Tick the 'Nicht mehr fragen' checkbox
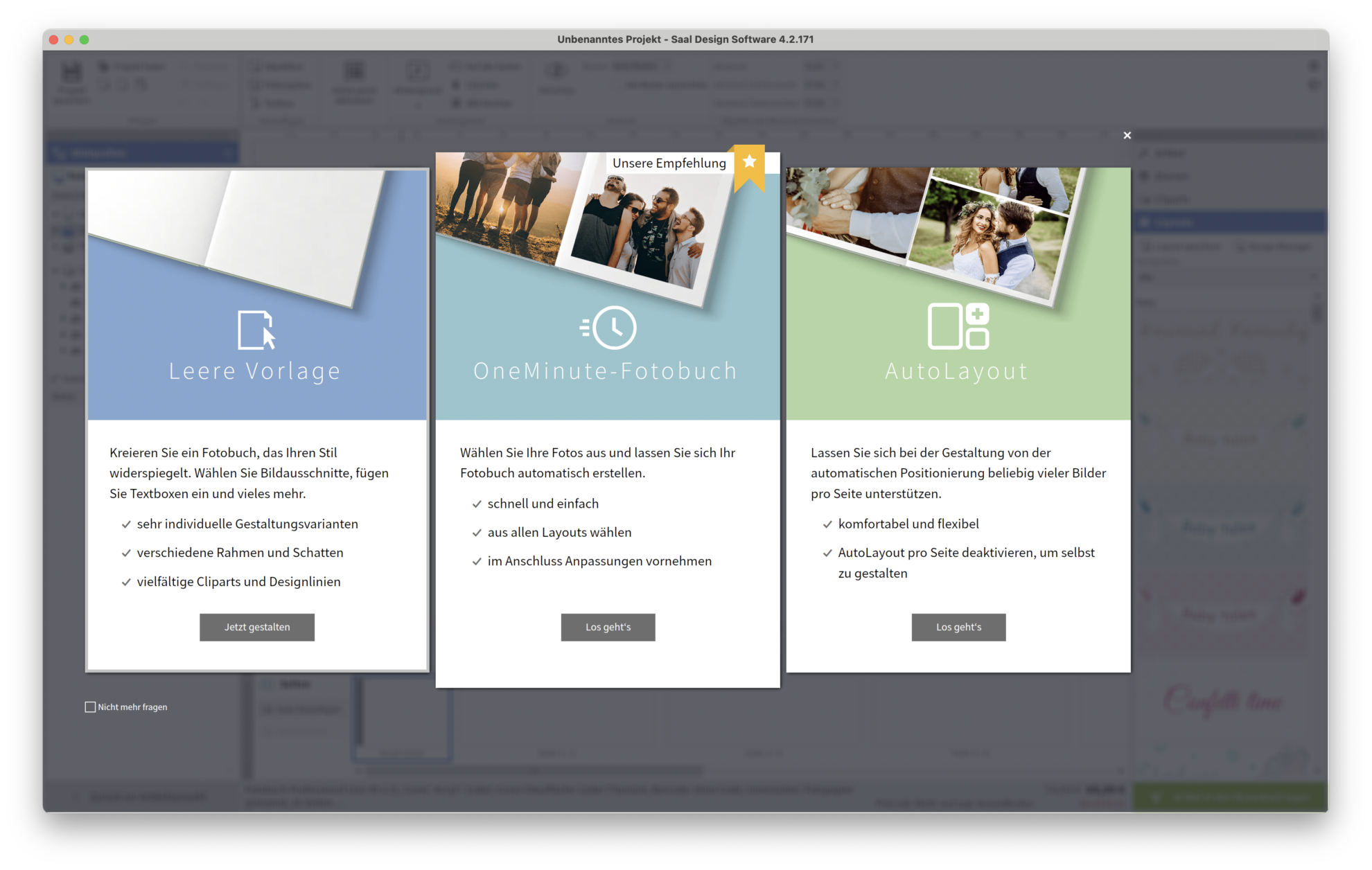 (x=90, y=707)
